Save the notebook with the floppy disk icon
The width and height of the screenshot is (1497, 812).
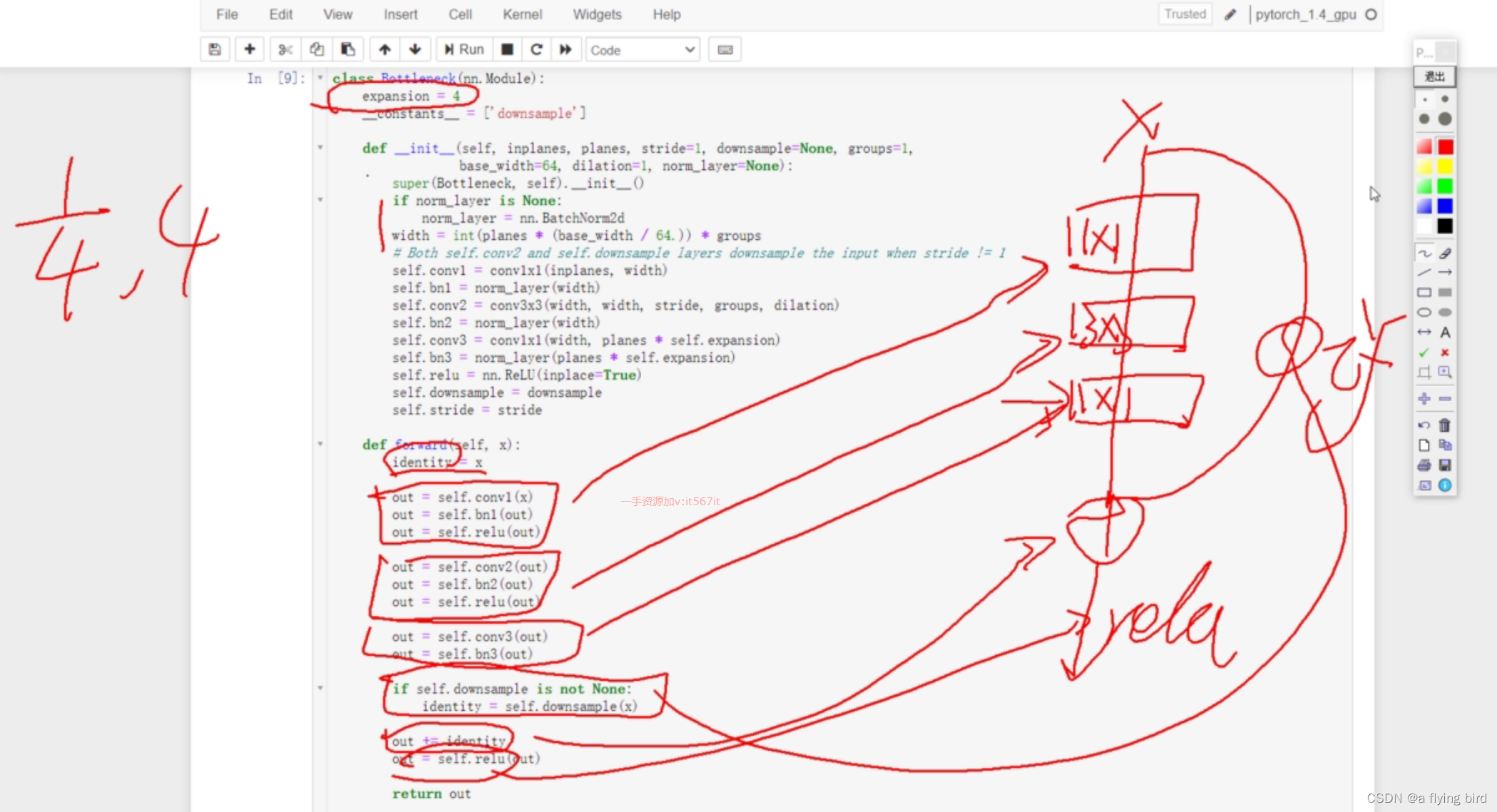pos(214,49)
